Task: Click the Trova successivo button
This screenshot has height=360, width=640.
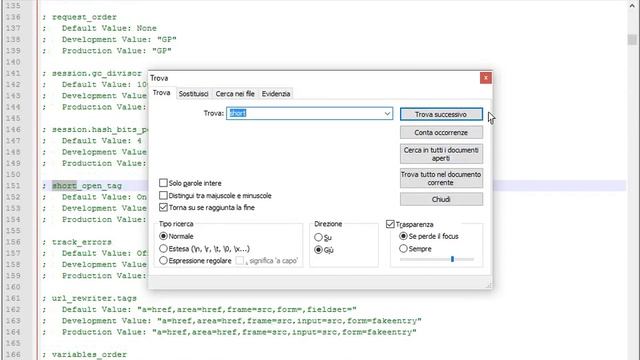Action: (x=441, y=114)
